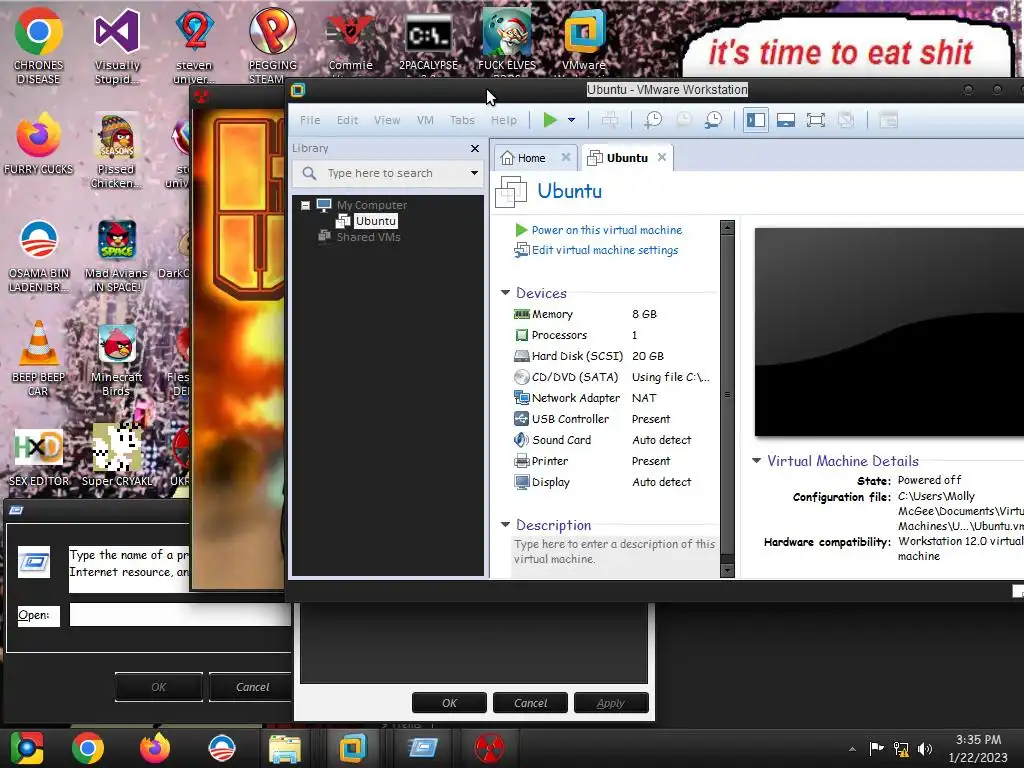Select Ubuntu in the library tree
The height and width of the screenshot is (768, 1024).
pos(376,221)
